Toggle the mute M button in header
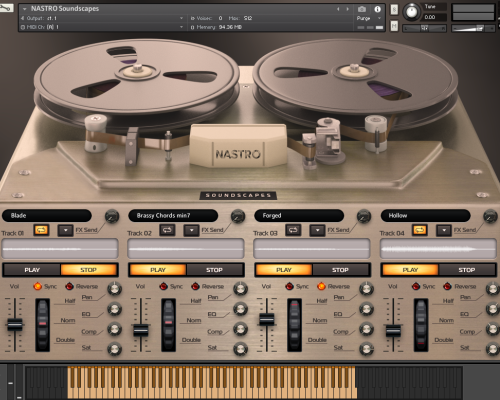The height and width of the screenshot is (400, 500). pyautogui.click(x=394, y=26)
